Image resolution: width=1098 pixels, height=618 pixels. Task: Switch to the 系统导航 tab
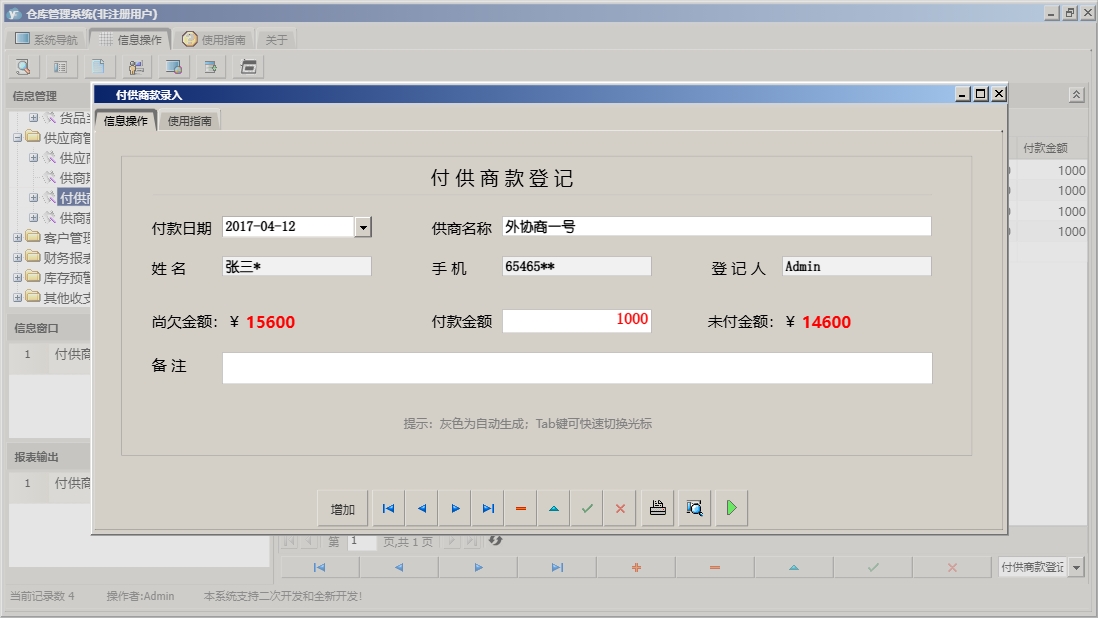46,38
